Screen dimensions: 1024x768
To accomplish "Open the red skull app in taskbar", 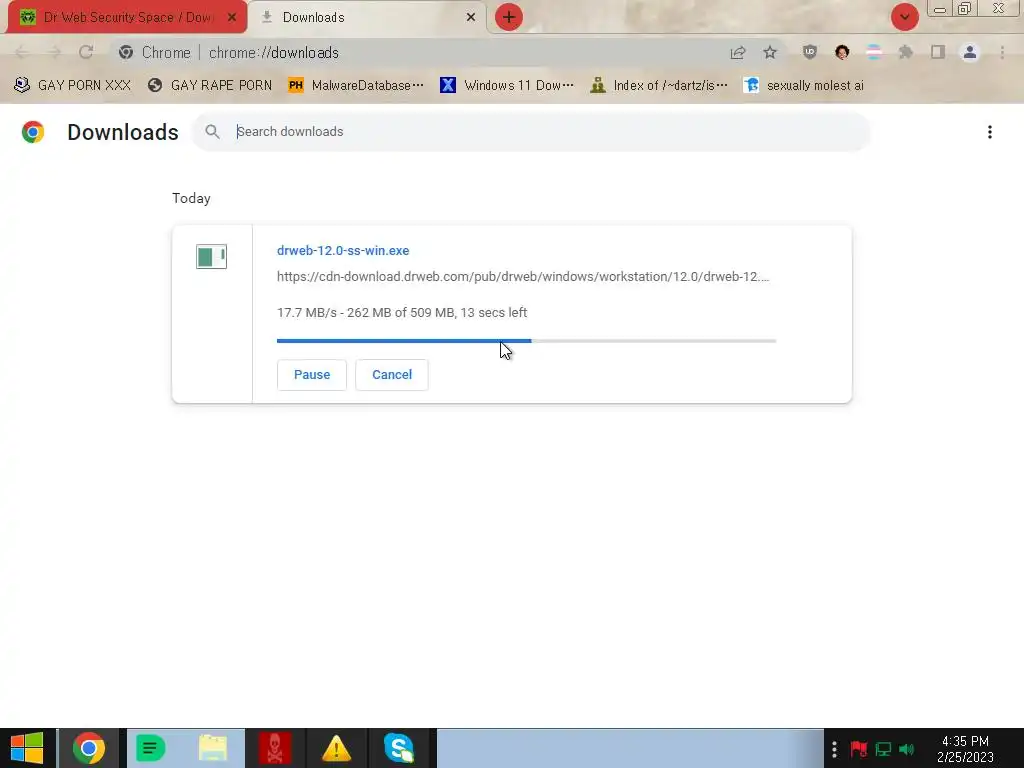I will click(x=274, y=748).
